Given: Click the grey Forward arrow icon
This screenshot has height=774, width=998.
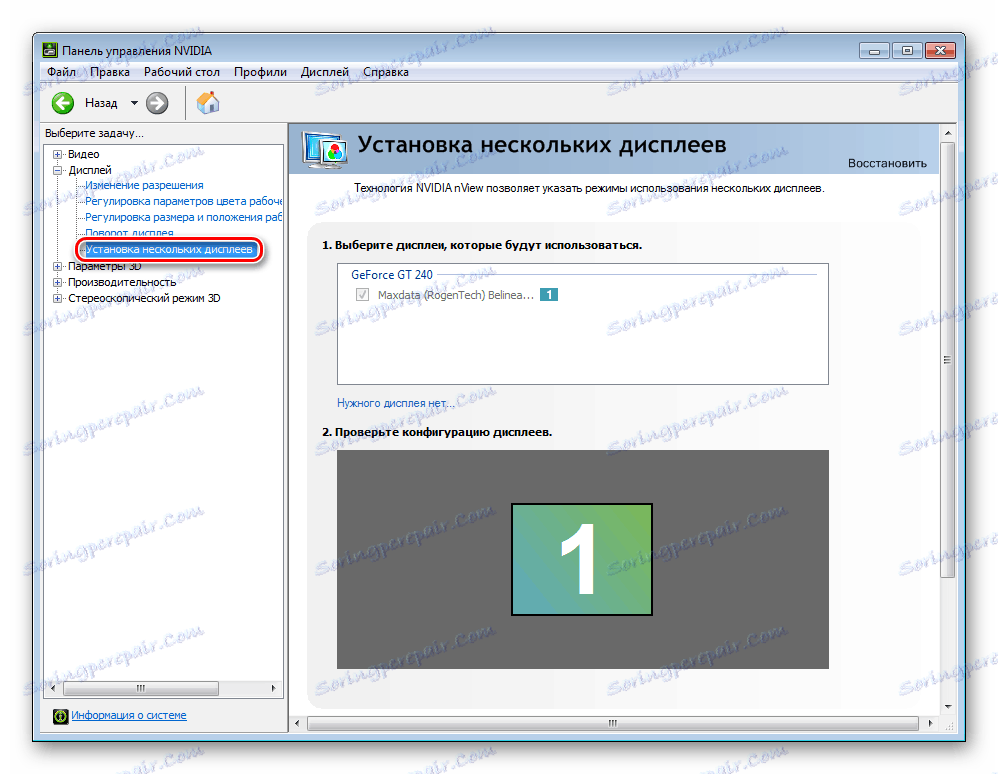Looking at the screenshot, I should point(157,102).
